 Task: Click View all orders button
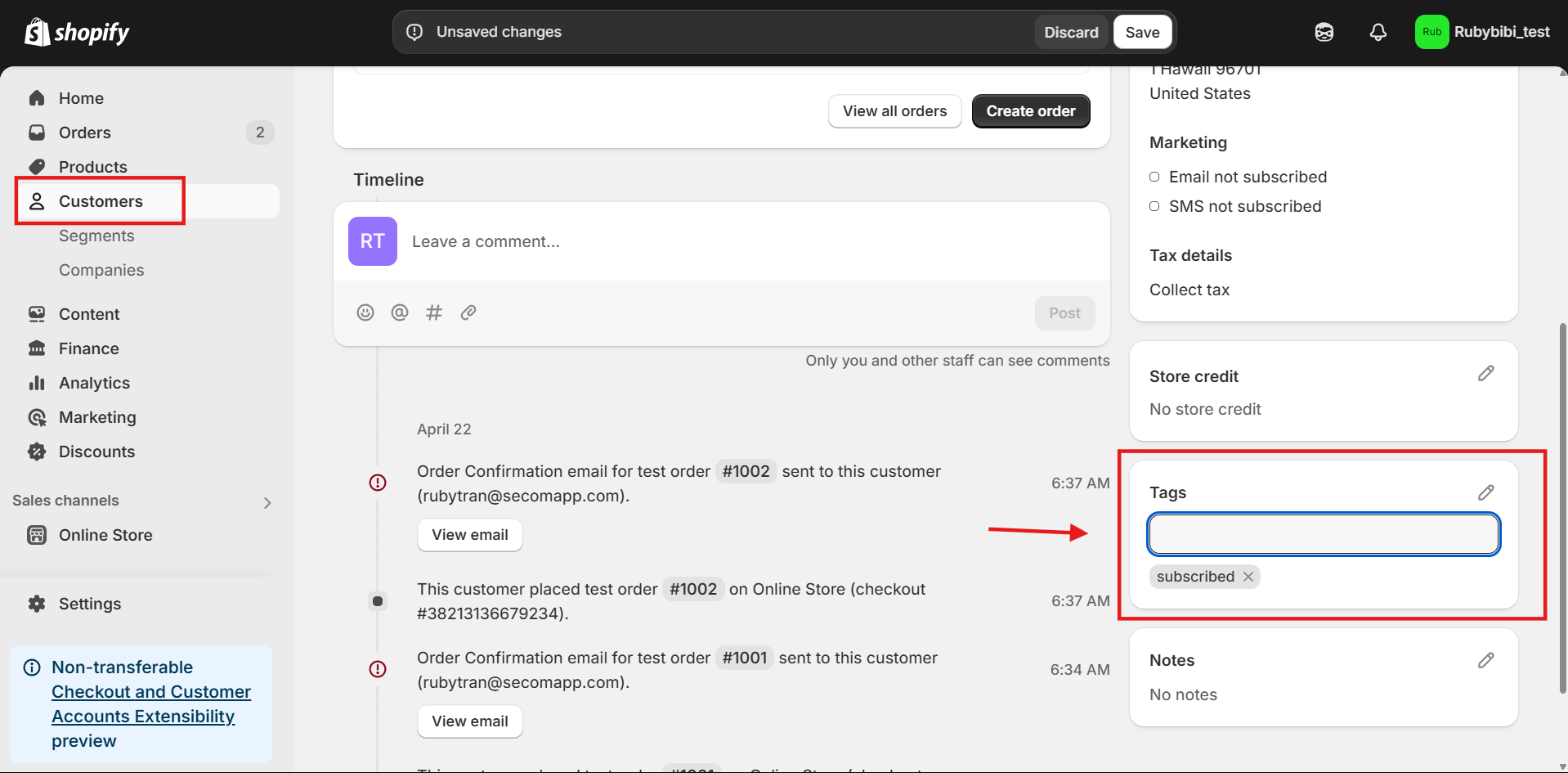pyautogui.click(x=895, y=111)
